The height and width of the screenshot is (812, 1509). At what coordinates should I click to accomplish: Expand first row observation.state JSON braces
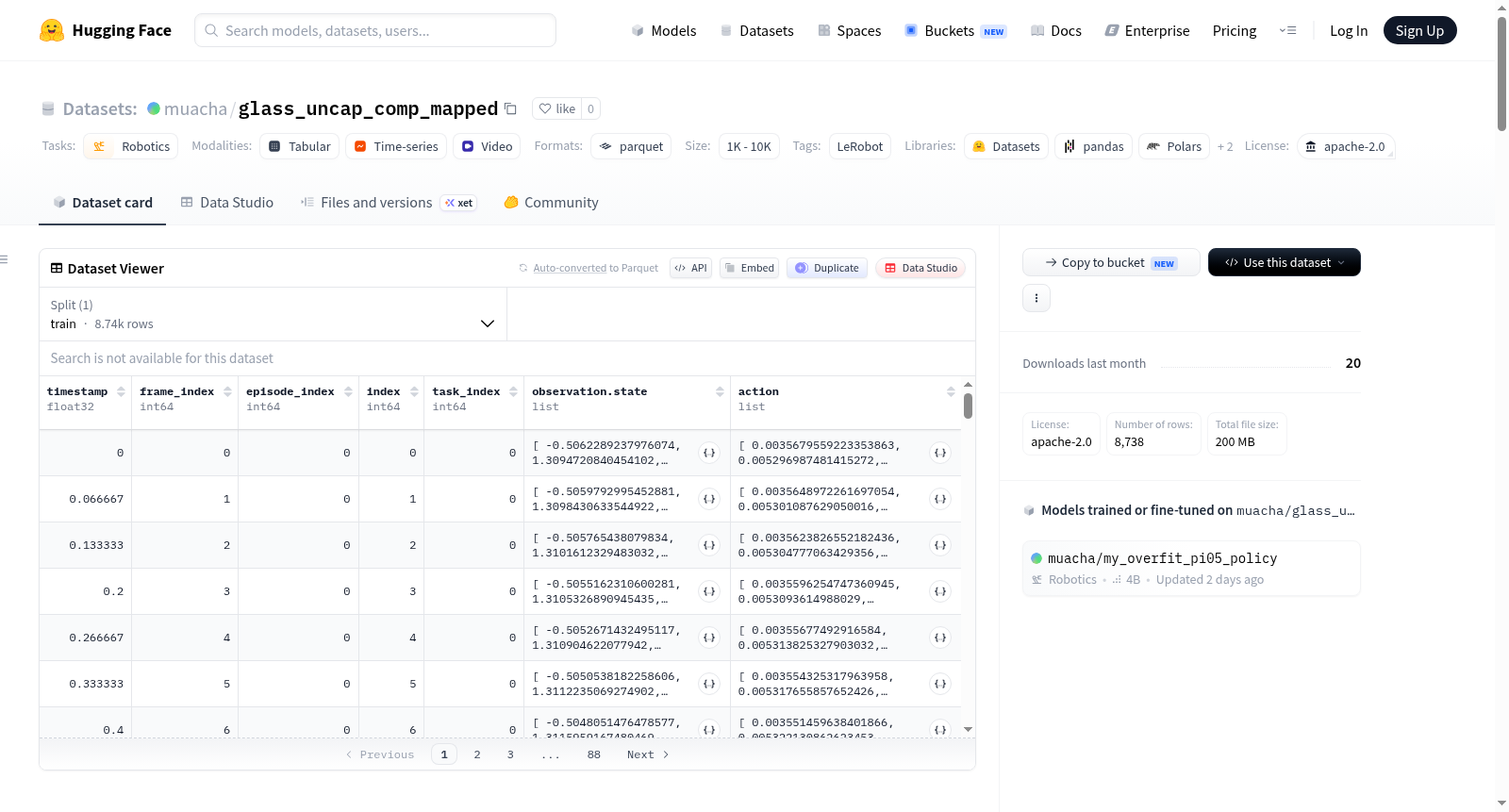pos(709,453)
